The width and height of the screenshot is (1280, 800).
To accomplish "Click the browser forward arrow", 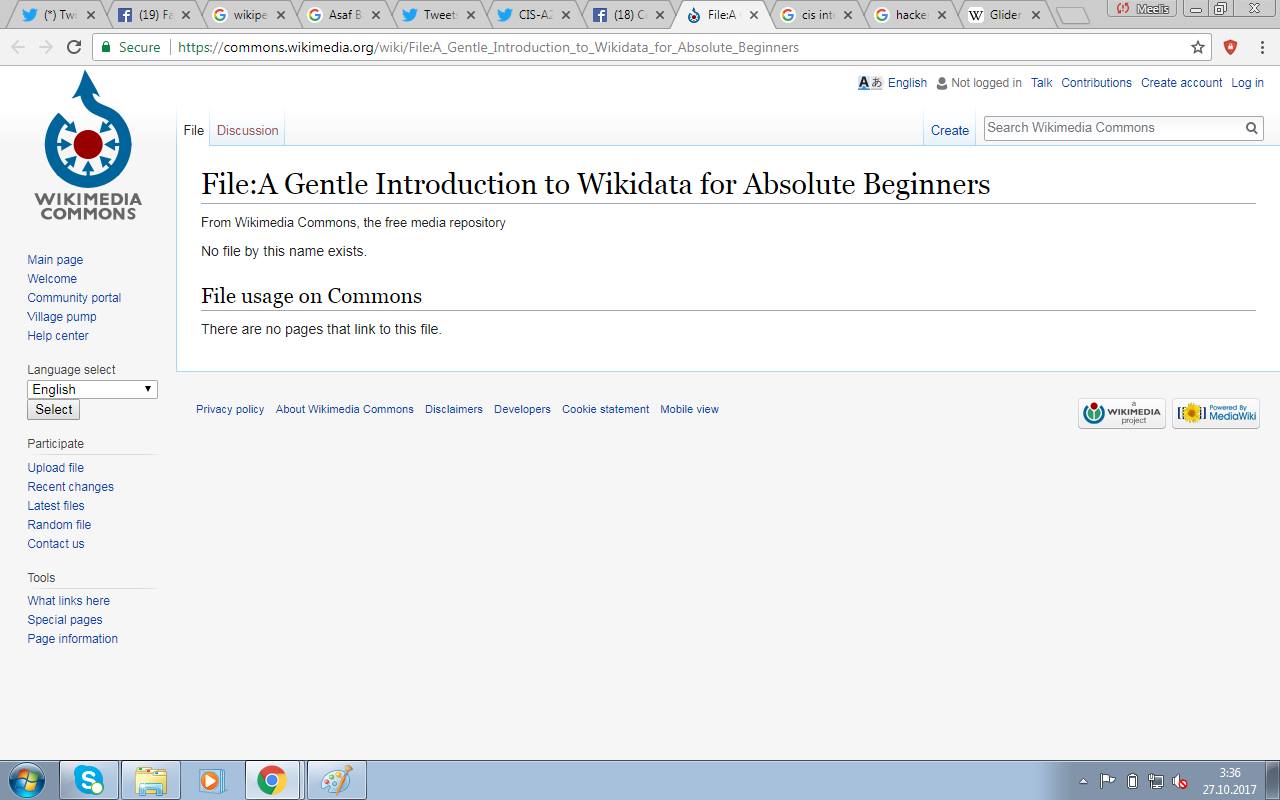I will coord(46,47).
